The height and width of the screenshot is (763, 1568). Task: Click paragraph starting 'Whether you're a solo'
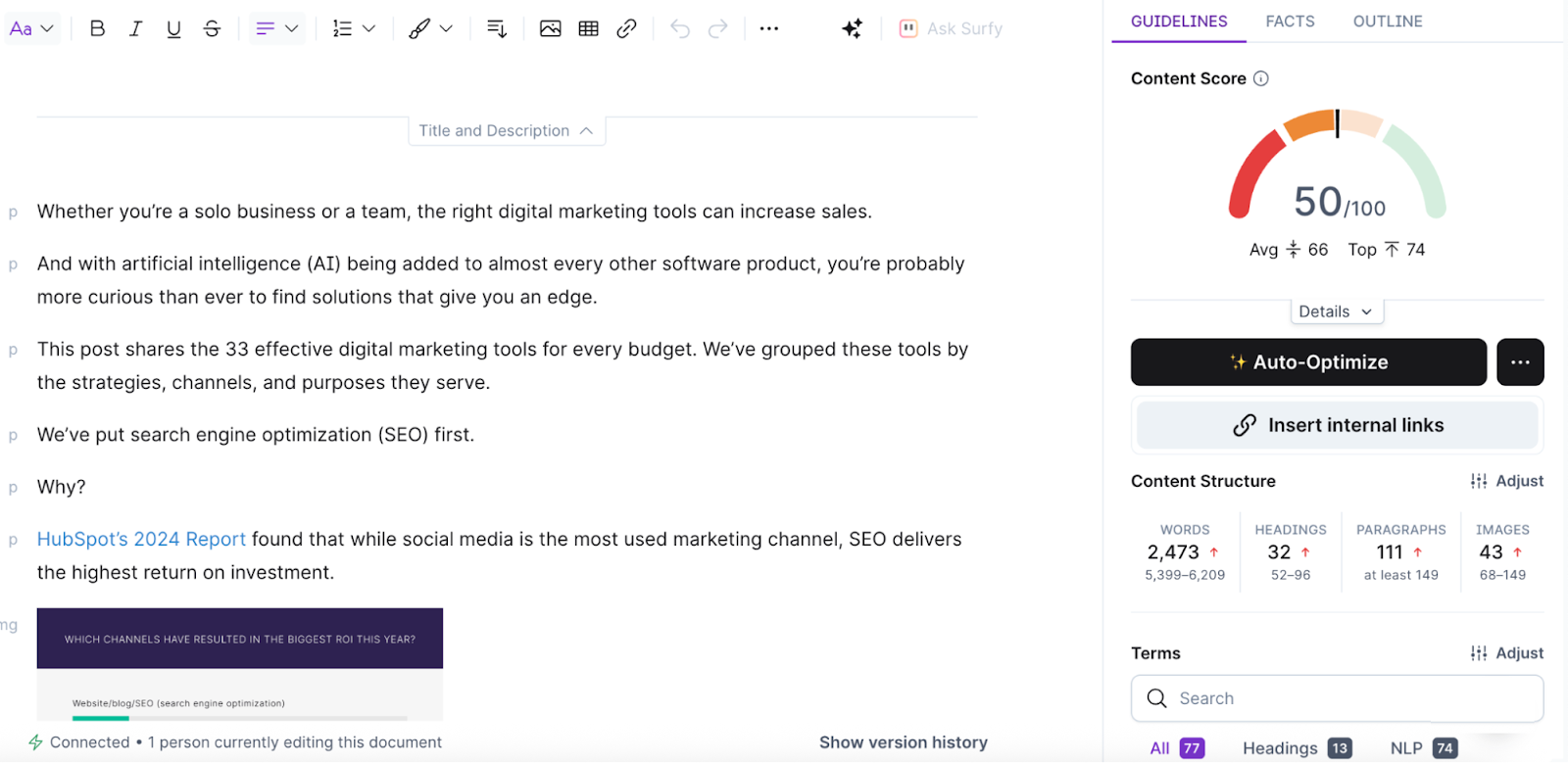(x=455, y=212)
